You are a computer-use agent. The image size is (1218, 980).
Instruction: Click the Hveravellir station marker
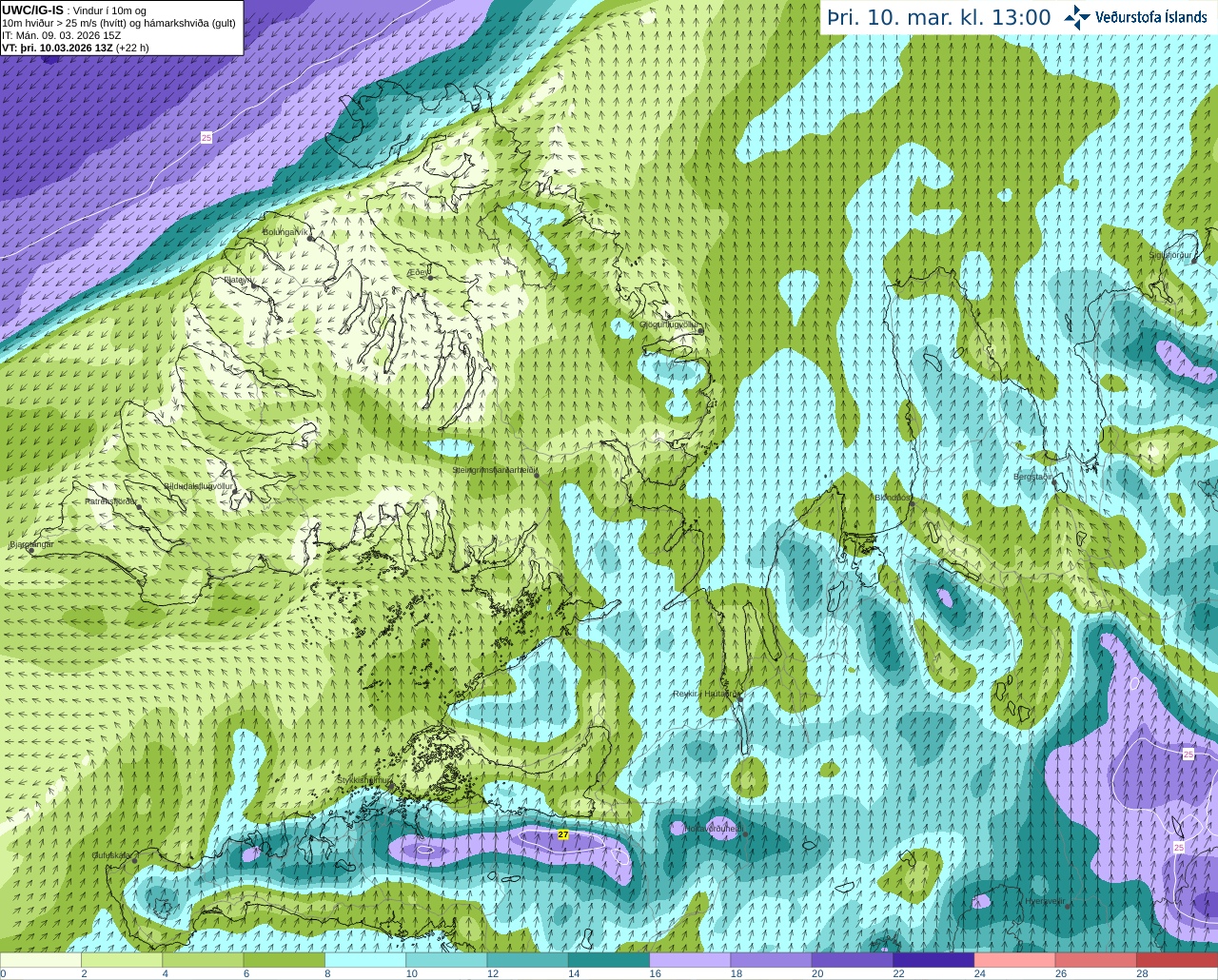click(x=1068, y=907)
